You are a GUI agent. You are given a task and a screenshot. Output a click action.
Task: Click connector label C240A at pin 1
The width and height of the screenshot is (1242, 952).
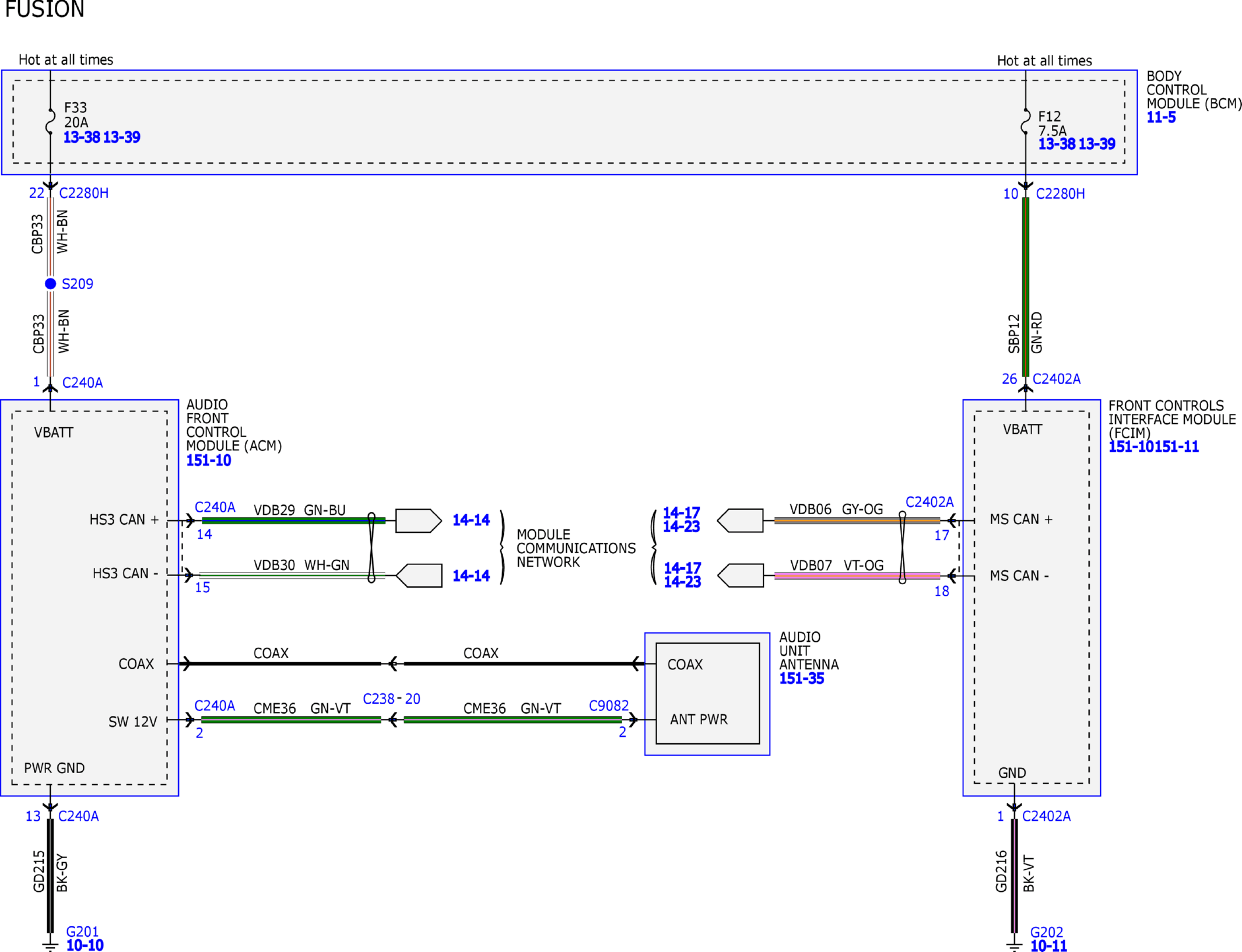click(x=83, y=382)
